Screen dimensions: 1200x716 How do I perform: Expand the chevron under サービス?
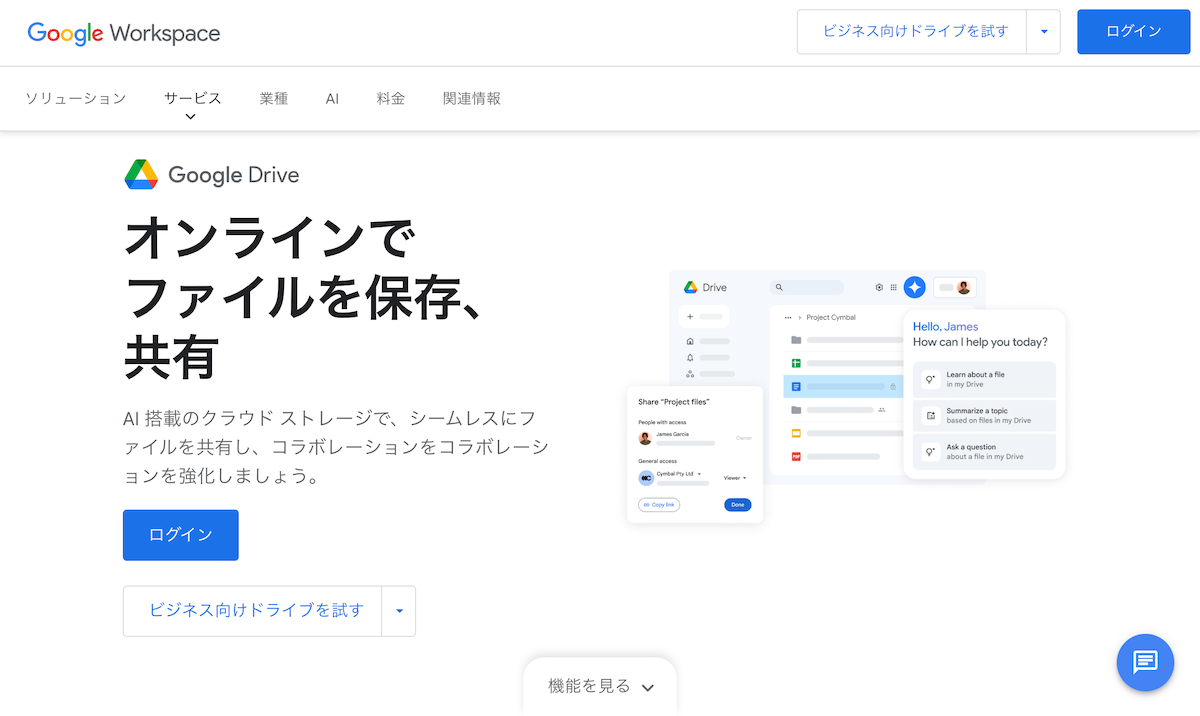point(190,117)
